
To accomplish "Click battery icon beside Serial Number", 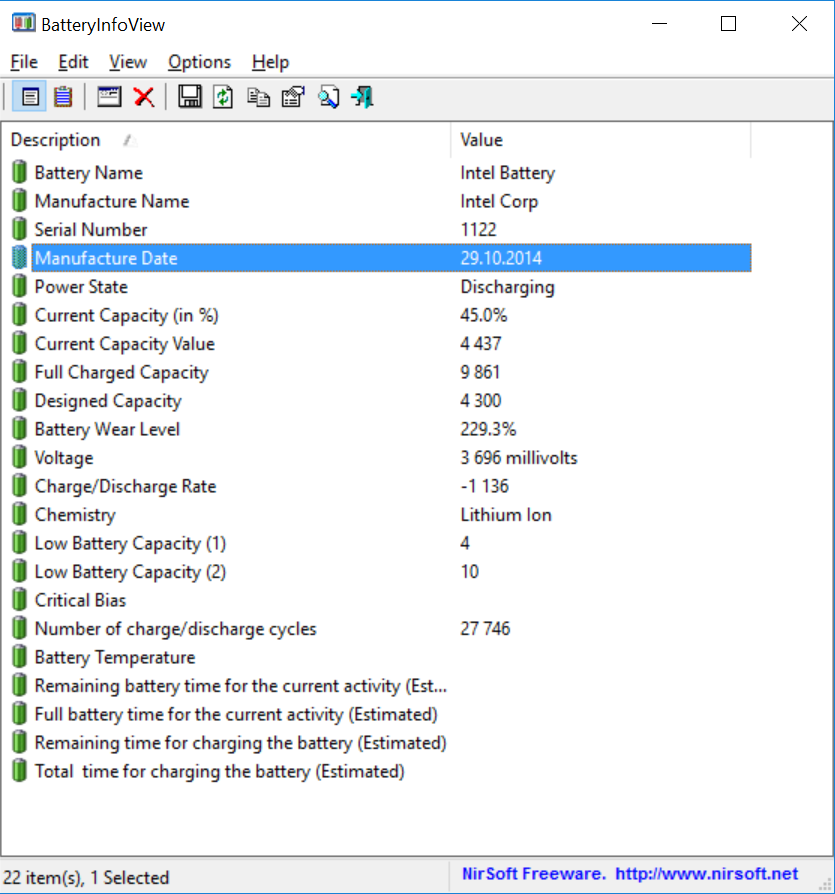I will (19, 229).
